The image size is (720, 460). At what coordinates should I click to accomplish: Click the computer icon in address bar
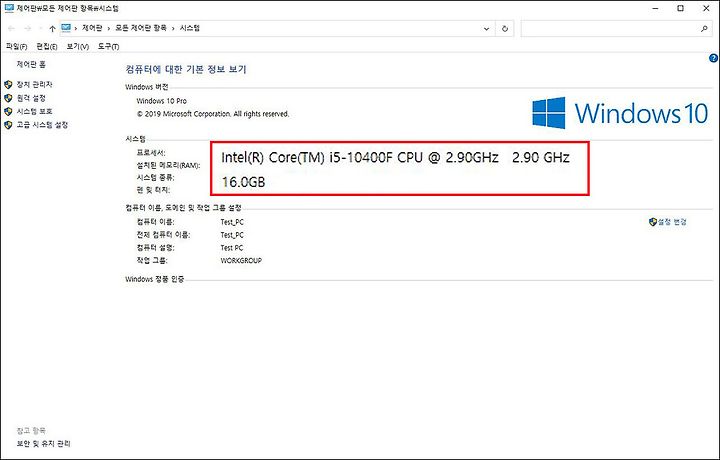[x=66, y=28]
